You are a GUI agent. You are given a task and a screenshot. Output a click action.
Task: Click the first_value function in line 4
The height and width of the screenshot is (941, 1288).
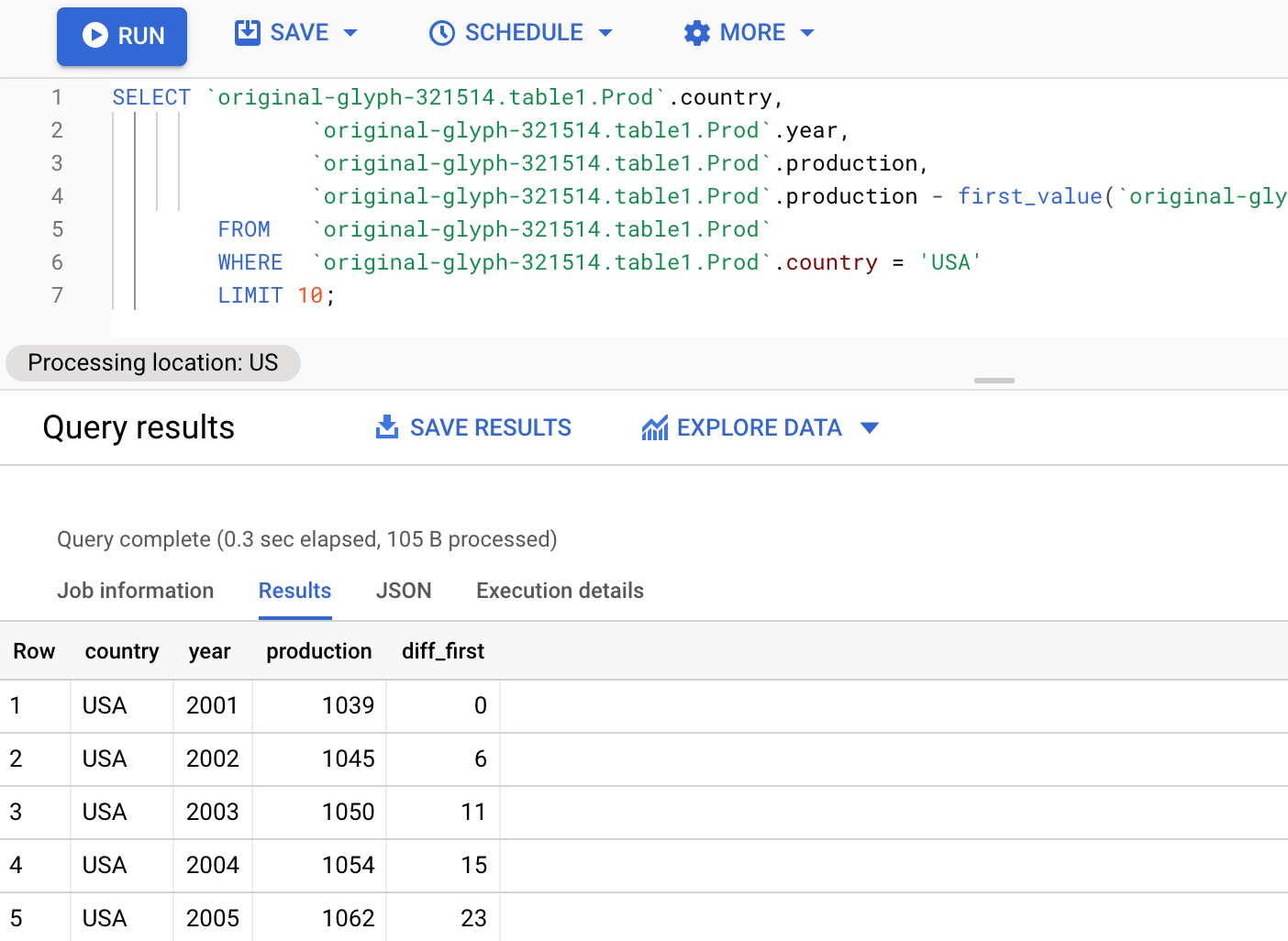click(x=1029, y=195)
